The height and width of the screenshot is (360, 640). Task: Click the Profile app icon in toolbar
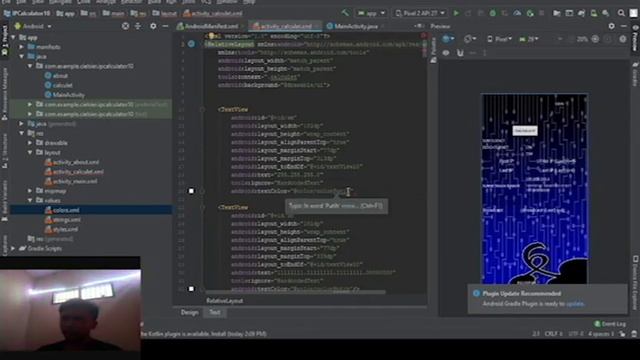click(x=517, y=13)
